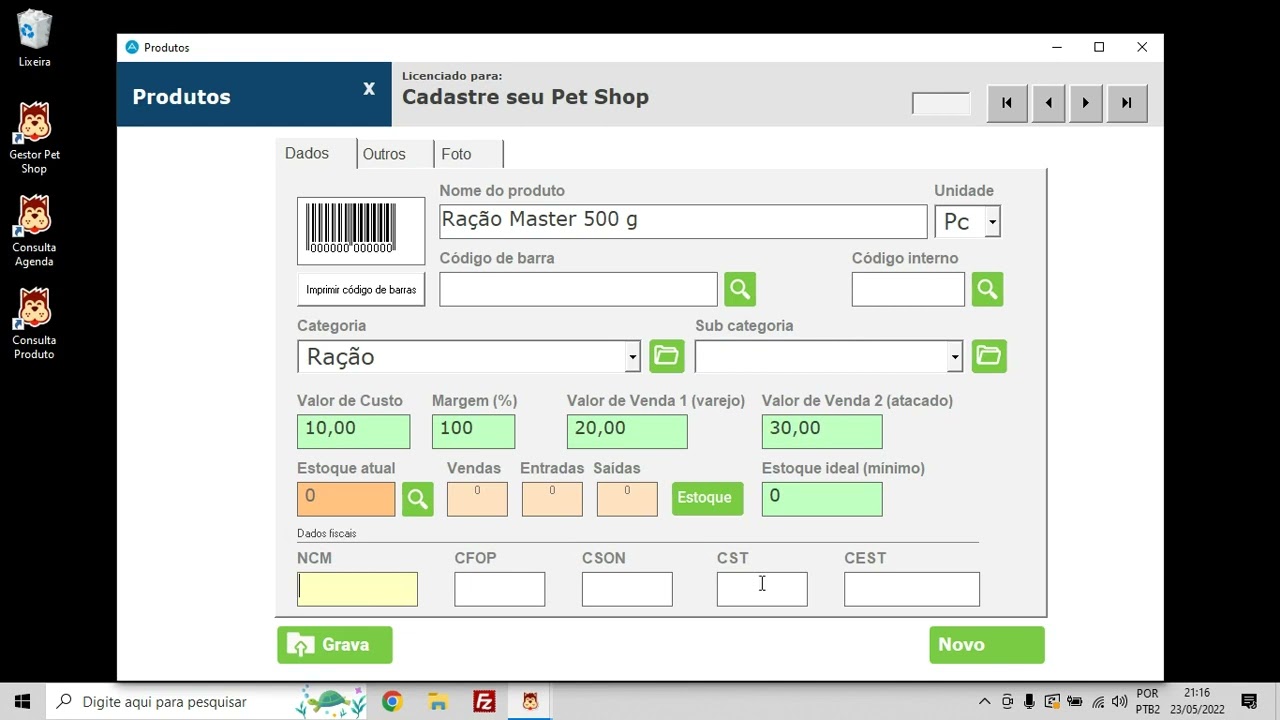The image size is (1280, 720).
Task: Open the Wi-Fi network tray icon
Action: (1098, 702)
